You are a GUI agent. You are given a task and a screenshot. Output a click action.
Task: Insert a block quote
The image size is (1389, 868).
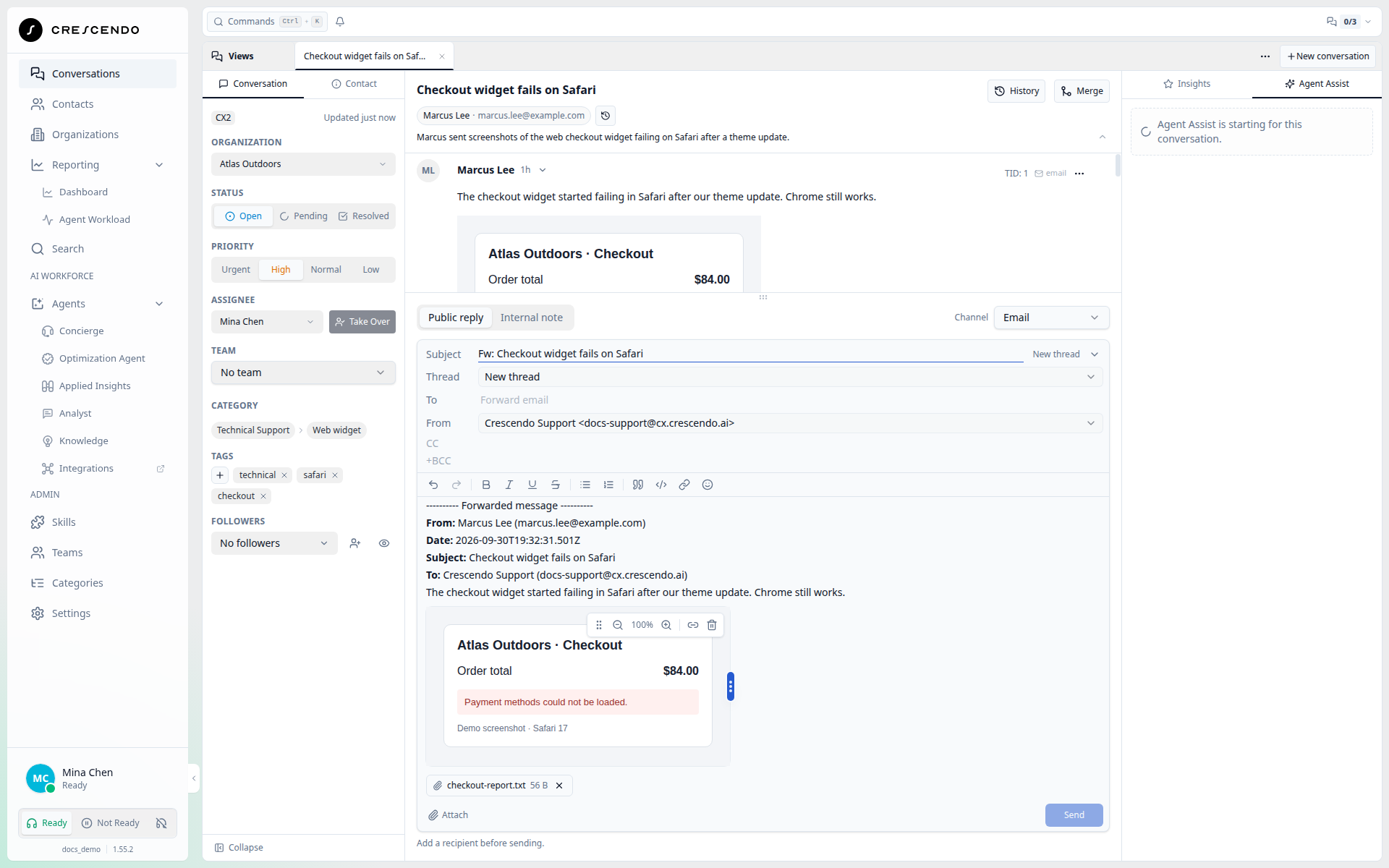tap(638, 485)
